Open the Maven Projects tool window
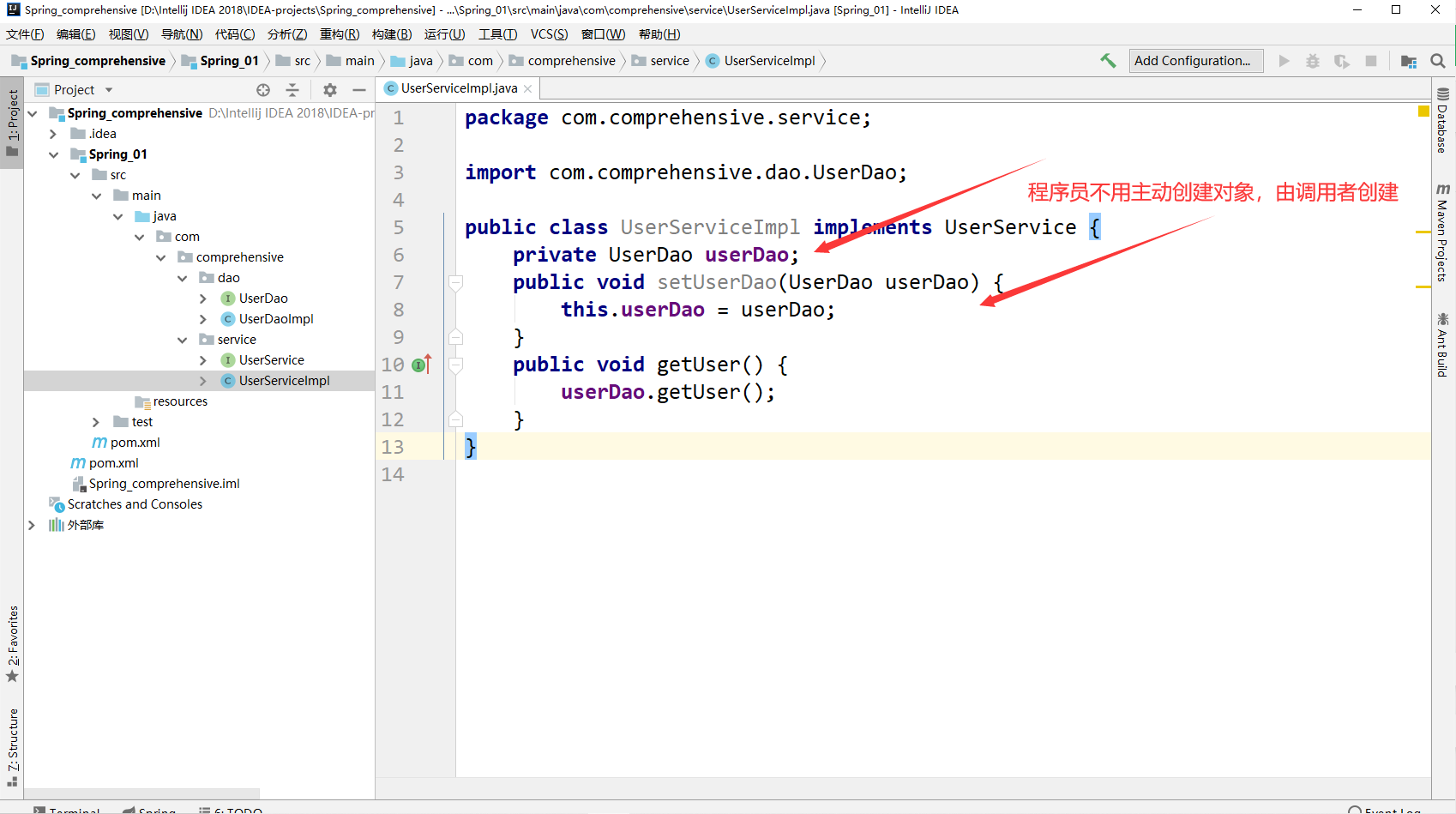Viewport: 1456px width, 814px height. pos(1443,232)
